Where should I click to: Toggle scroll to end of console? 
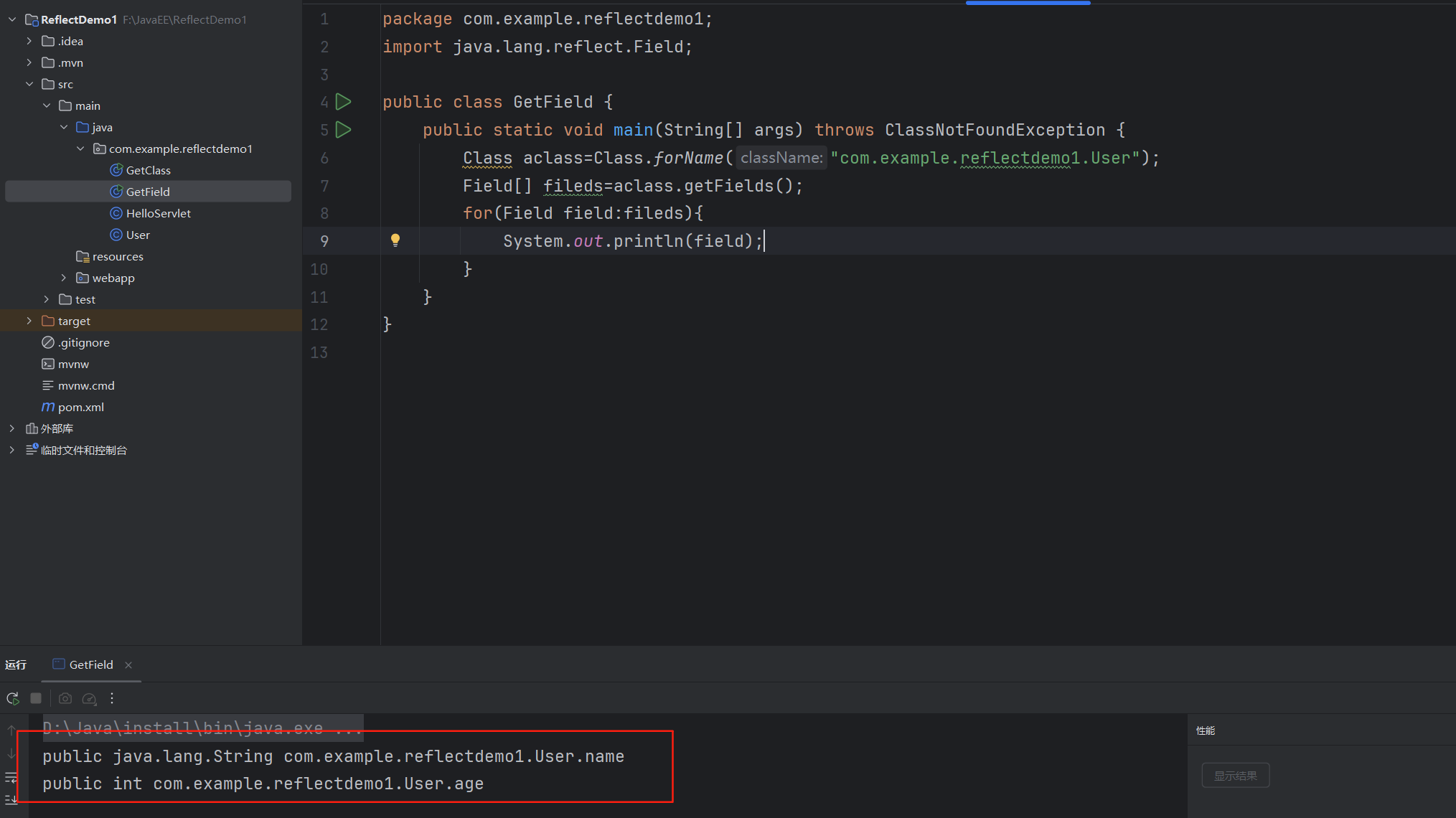[11, 799]
